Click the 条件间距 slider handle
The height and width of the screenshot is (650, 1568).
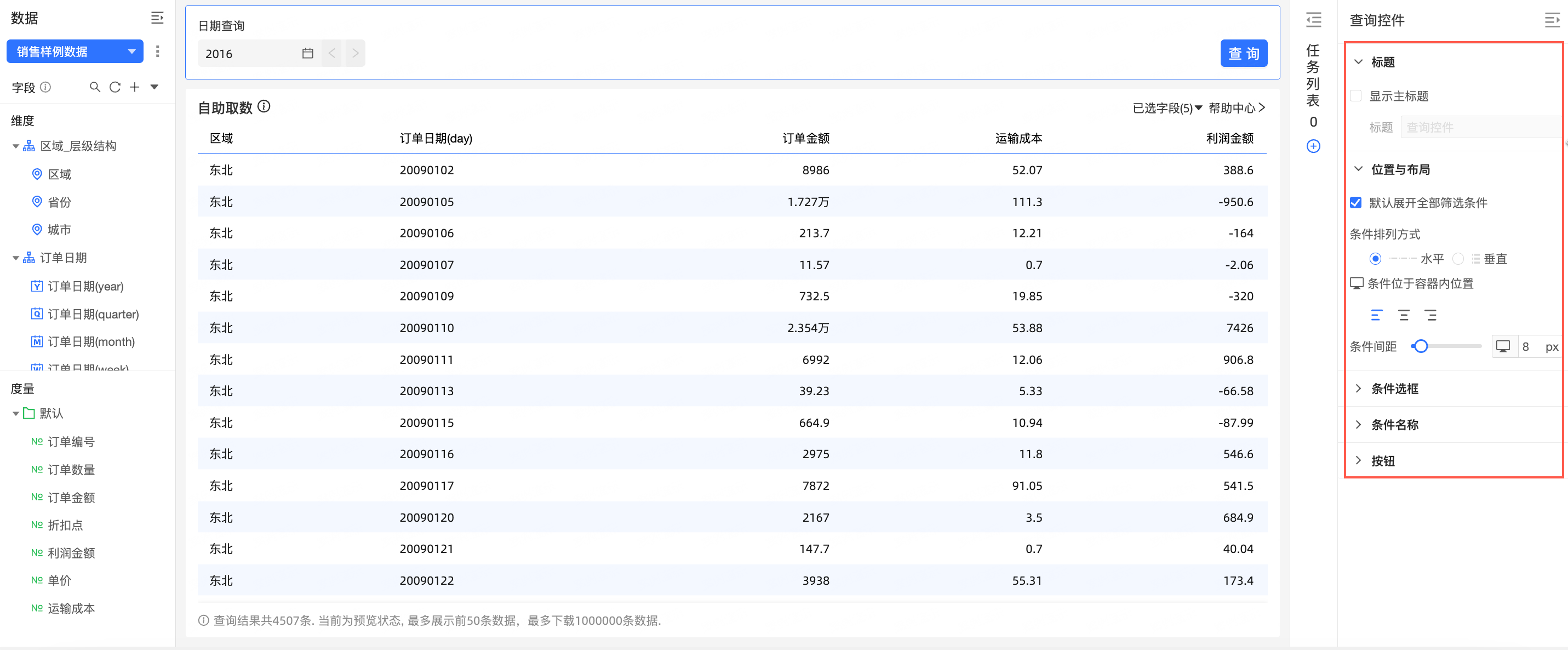[1420, 346]
